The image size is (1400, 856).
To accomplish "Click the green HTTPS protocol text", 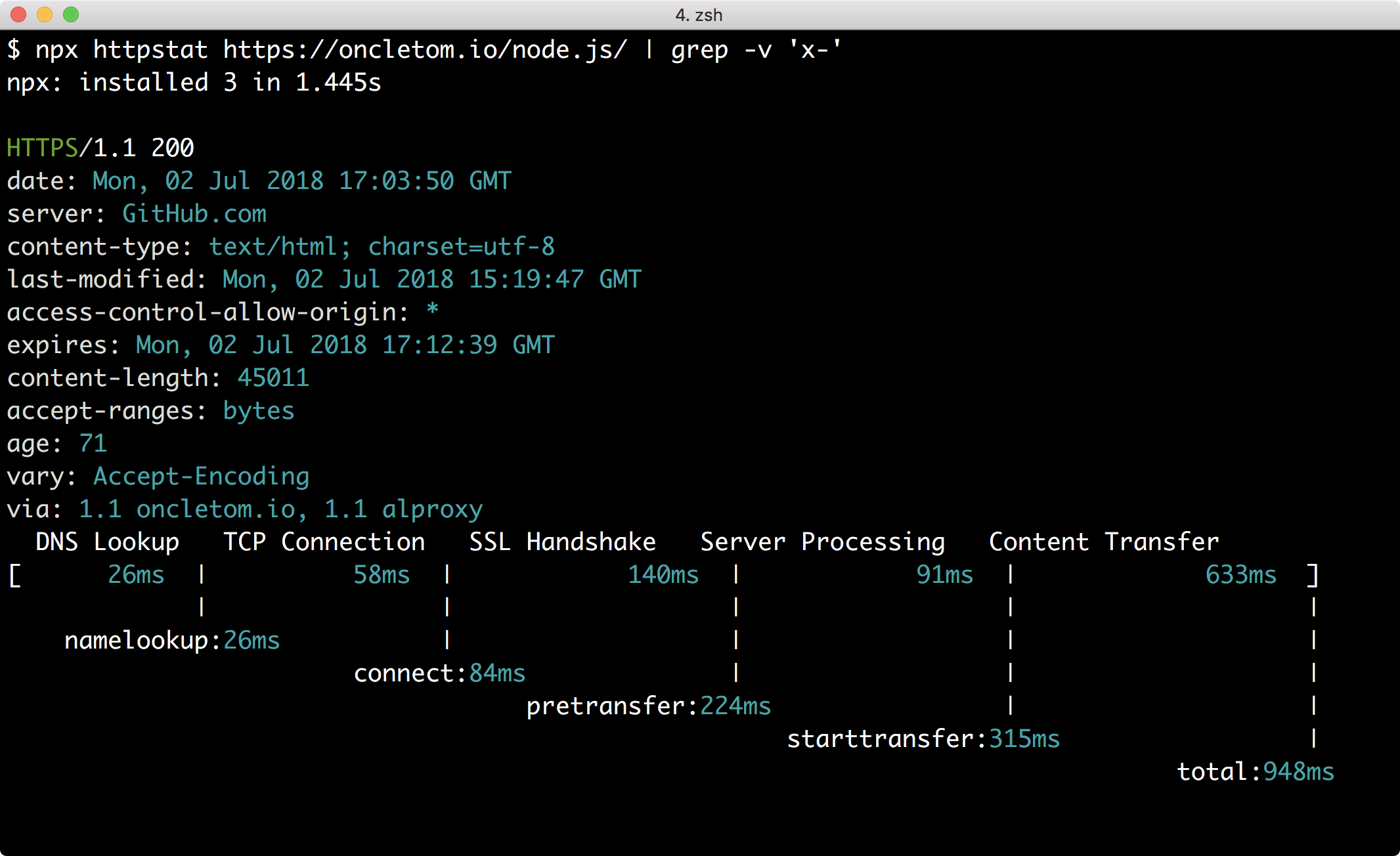I will click(42, 148).
